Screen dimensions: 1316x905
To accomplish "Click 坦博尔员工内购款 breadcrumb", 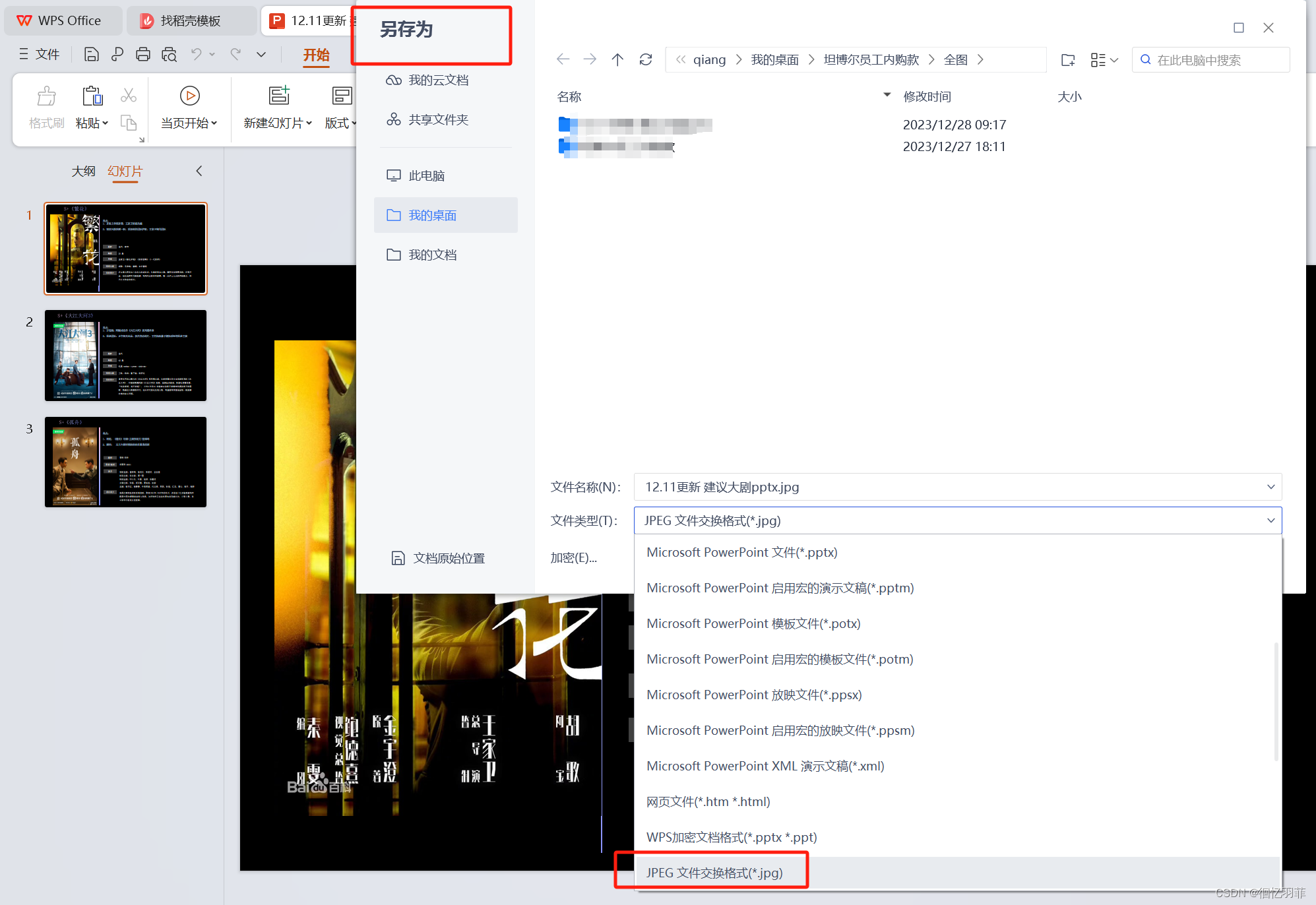I will [871, 59].
